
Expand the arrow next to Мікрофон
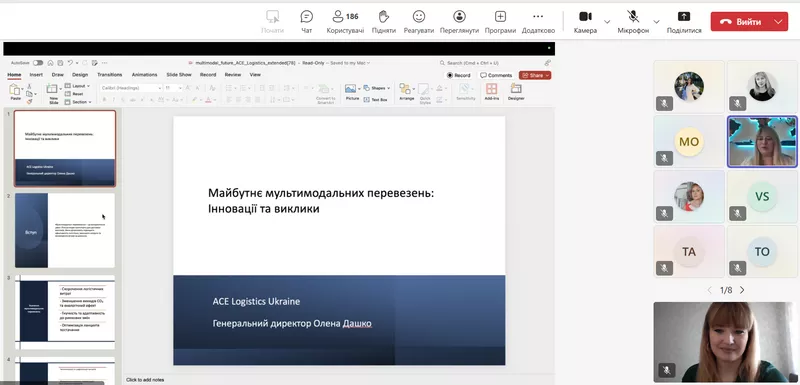point(657,21)
